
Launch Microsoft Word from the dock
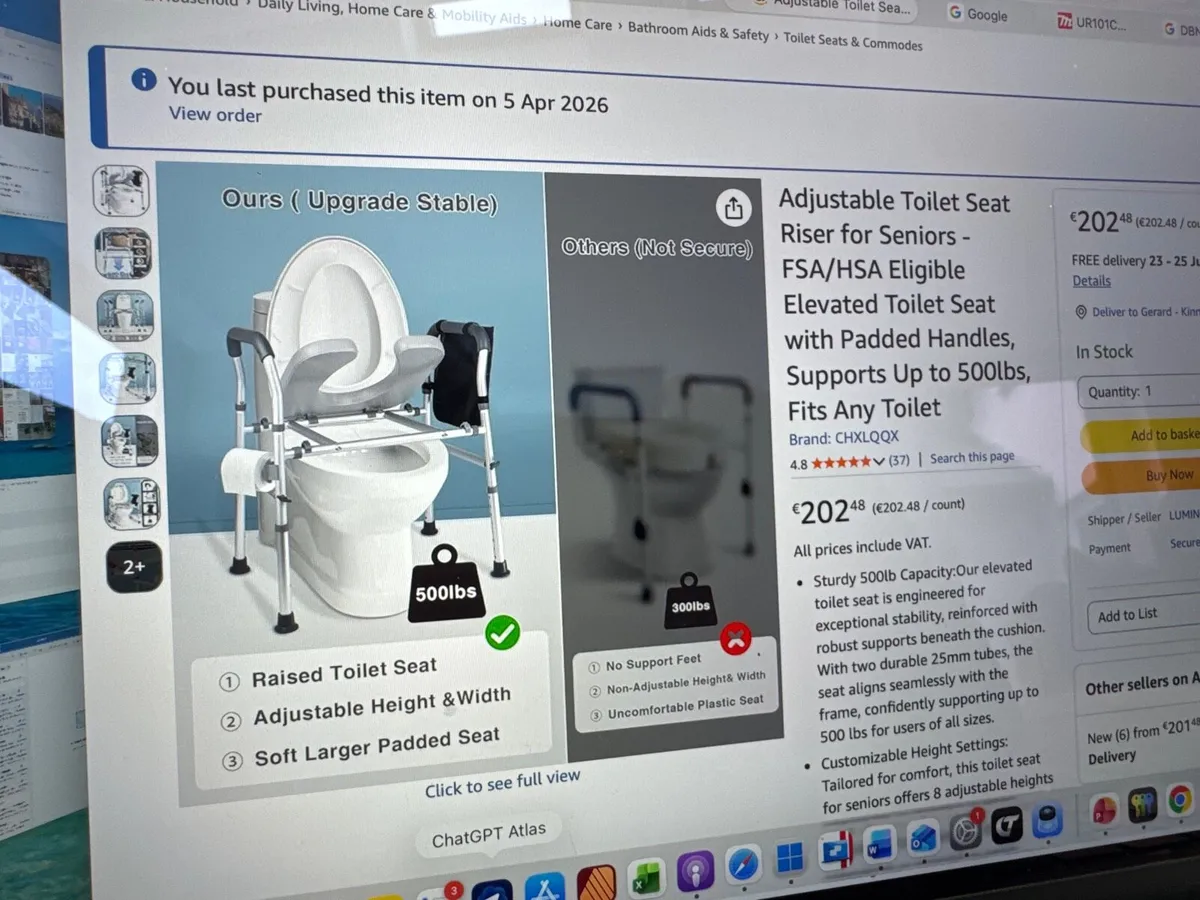880,845
